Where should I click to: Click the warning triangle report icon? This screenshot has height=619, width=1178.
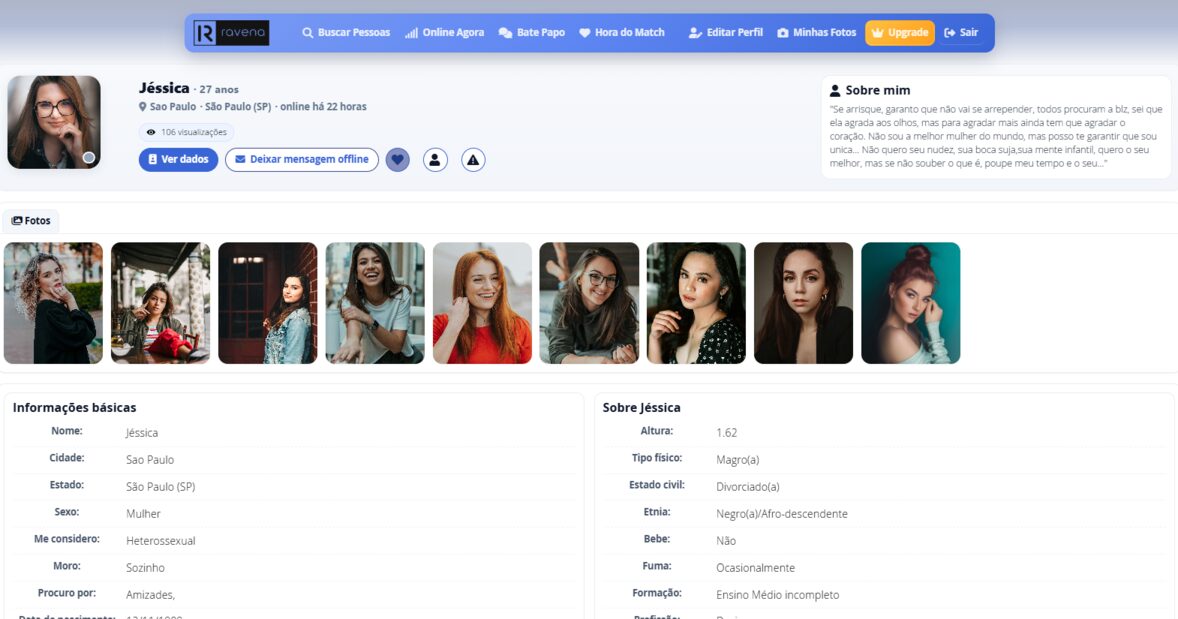point(473,159)
